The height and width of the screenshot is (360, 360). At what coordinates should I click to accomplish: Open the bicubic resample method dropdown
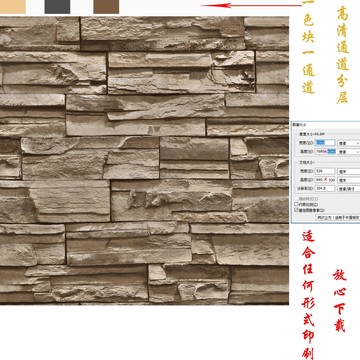click(338, 217)
